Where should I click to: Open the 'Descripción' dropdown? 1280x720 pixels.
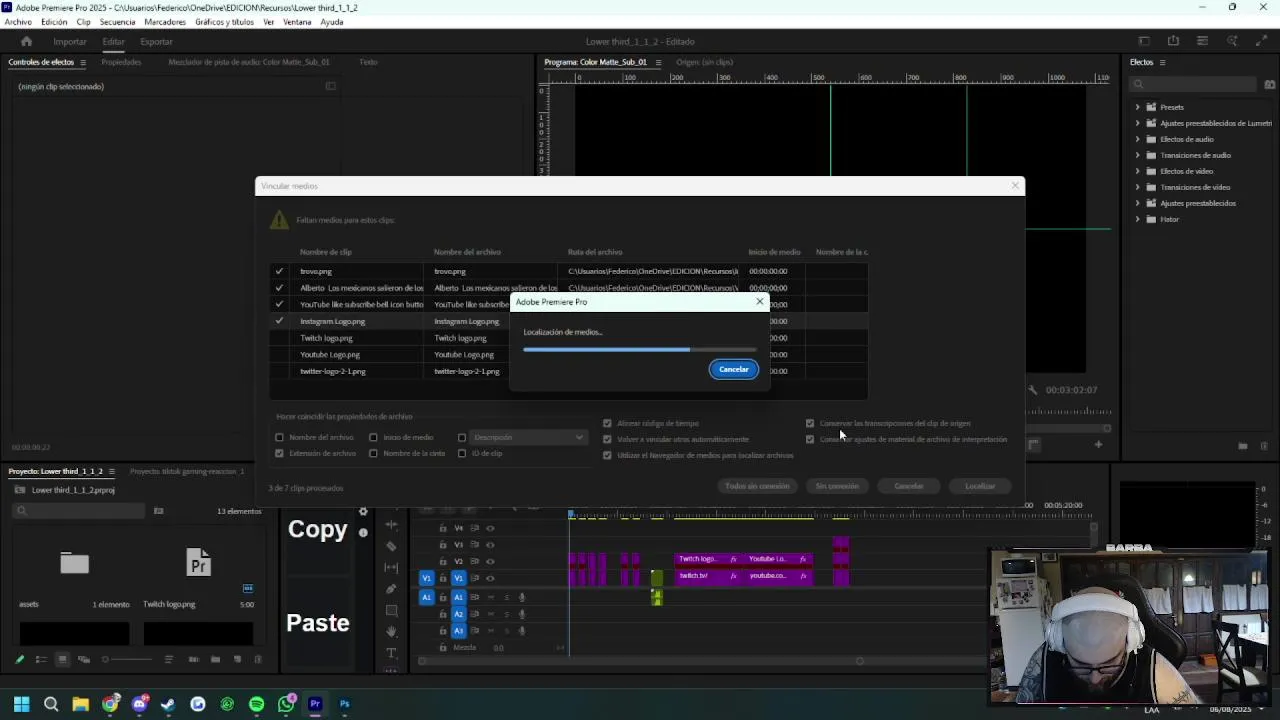pyautogui.click(x=528, y=437)
